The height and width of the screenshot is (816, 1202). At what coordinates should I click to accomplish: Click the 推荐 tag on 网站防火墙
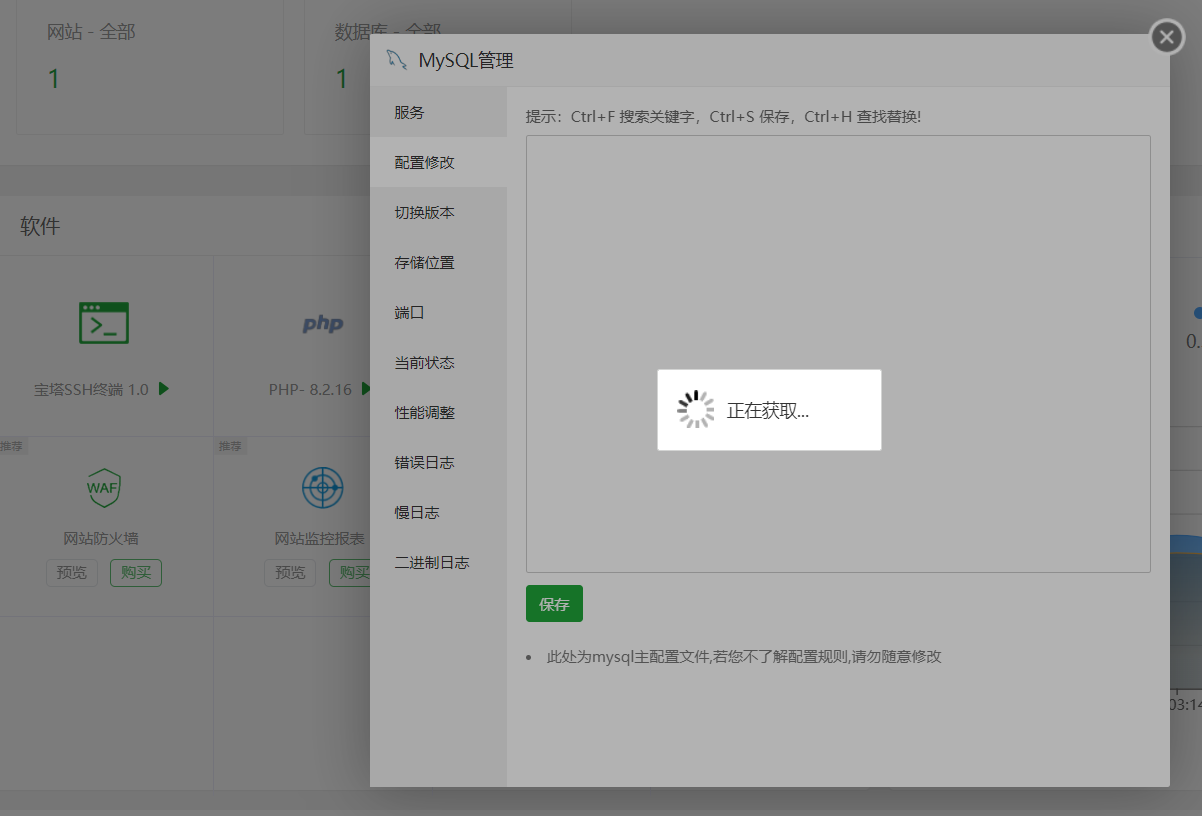(x=12, y=446)
